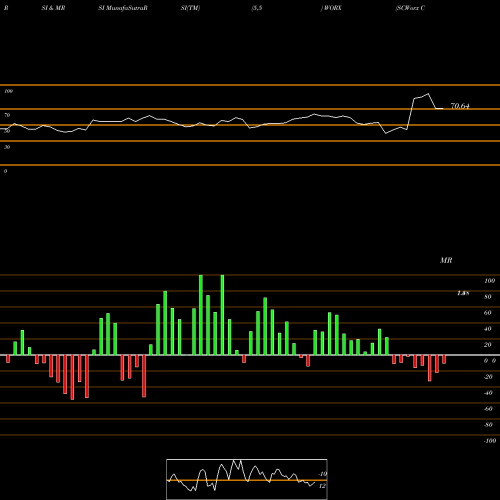Click the MR axis label '-100'
The width and height of the screenshot is (500, 500).
click(x=490, y=441)
